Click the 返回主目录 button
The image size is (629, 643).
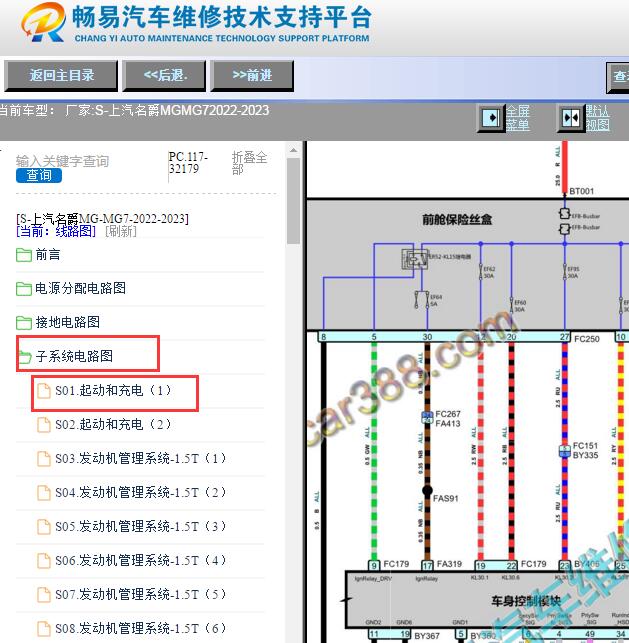coord(61,76)
